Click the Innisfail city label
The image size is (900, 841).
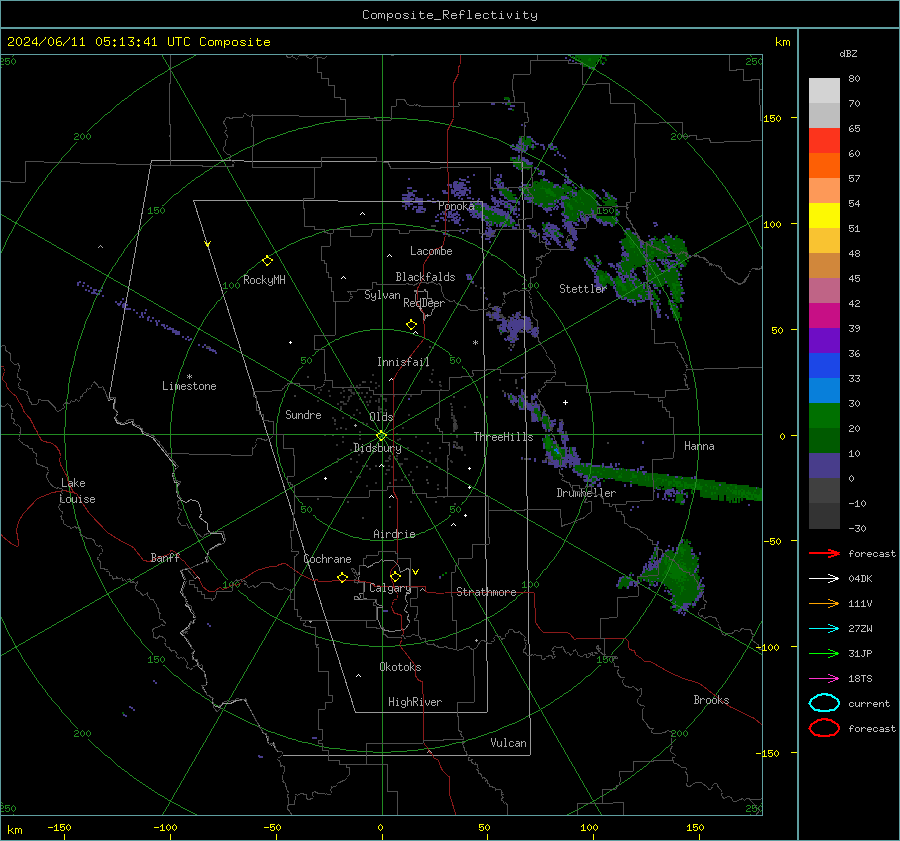point(403,362)
